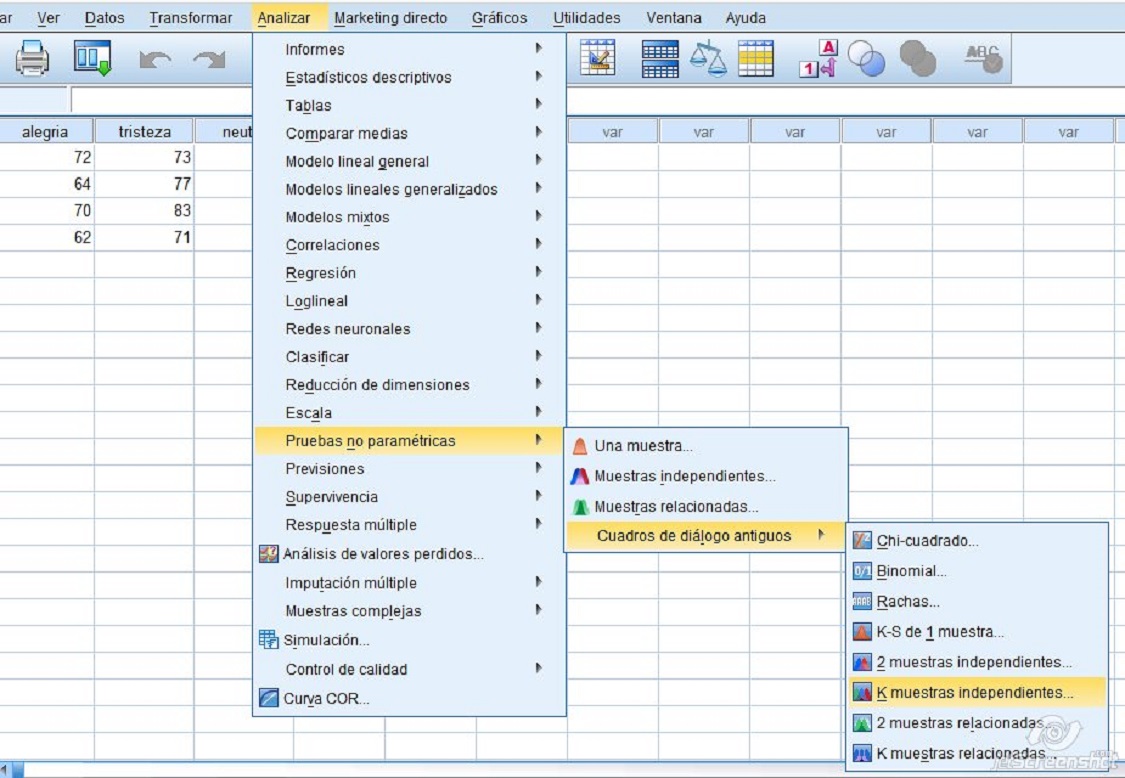Click the chart builder toolbar icon
The height and width of the screenshot is (778, 1125).
tap(598, 58)
